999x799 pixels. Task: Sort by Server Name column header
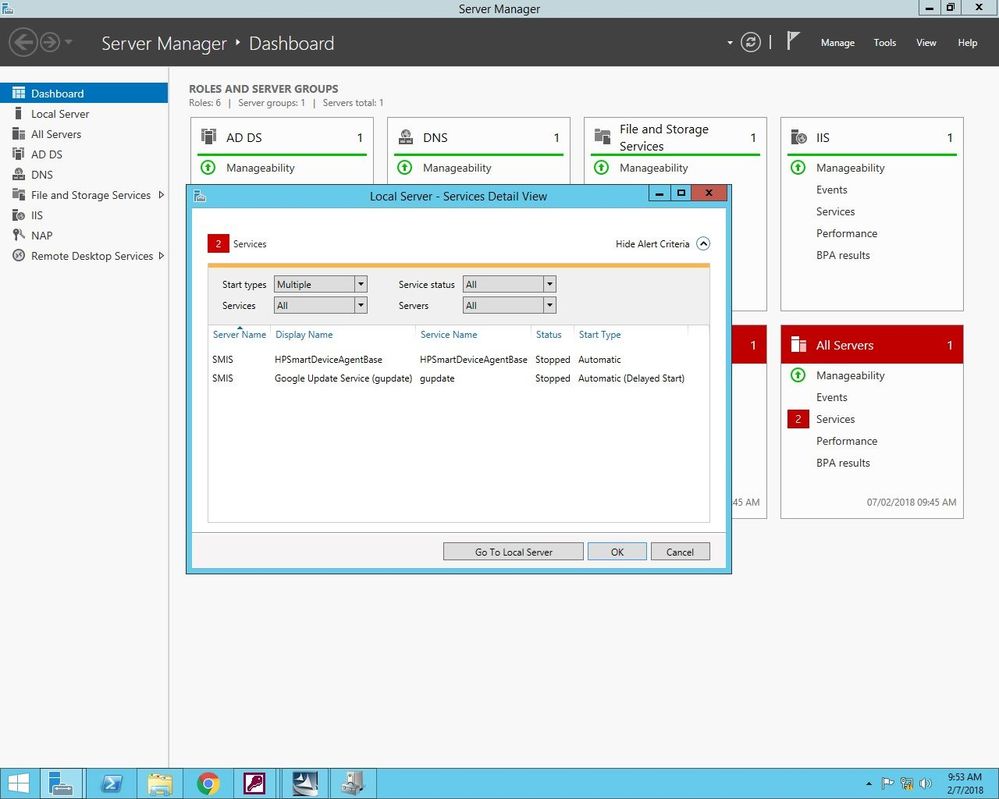pos(240,335)
